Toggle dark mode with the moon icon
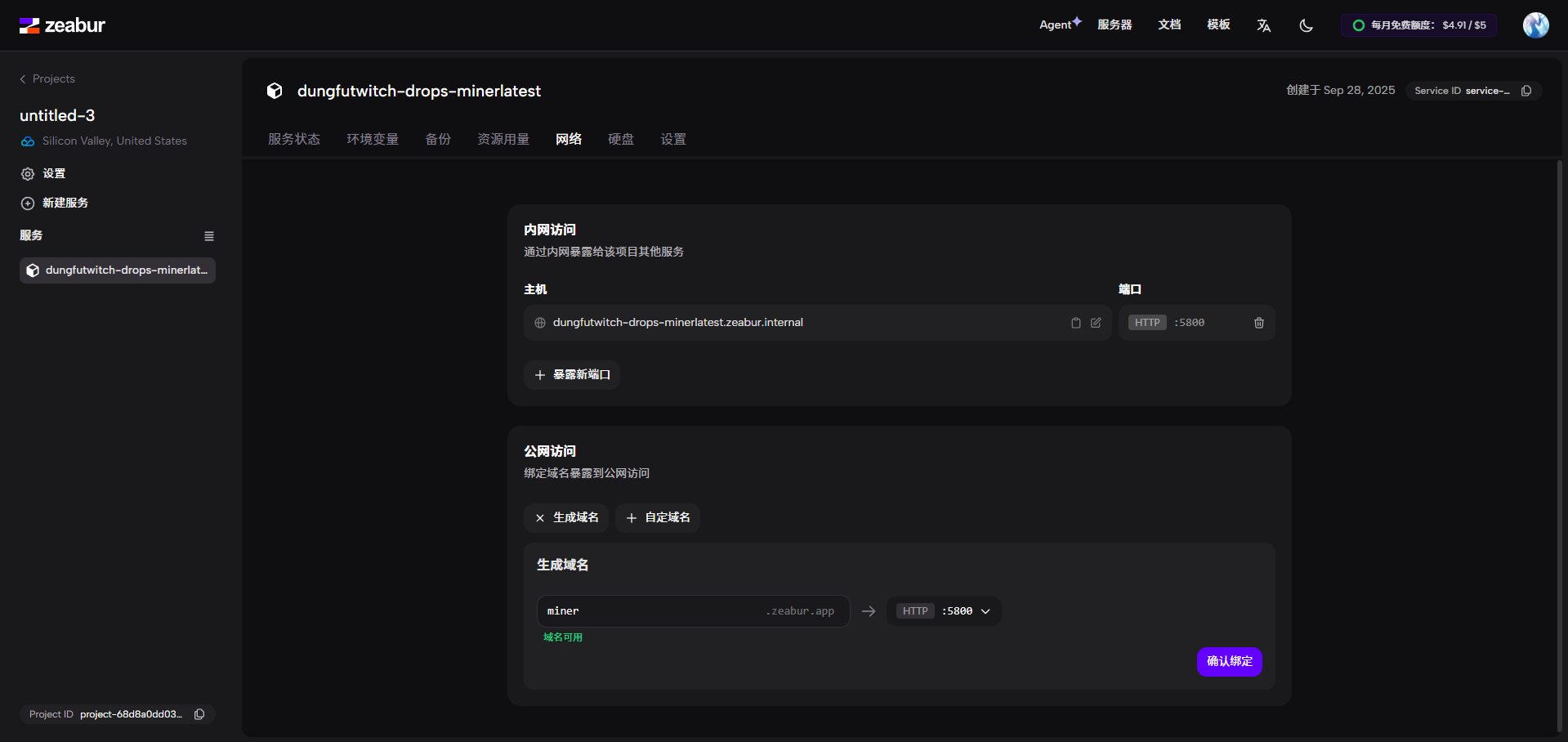 pyautogui.click(x=1306, y=25)
